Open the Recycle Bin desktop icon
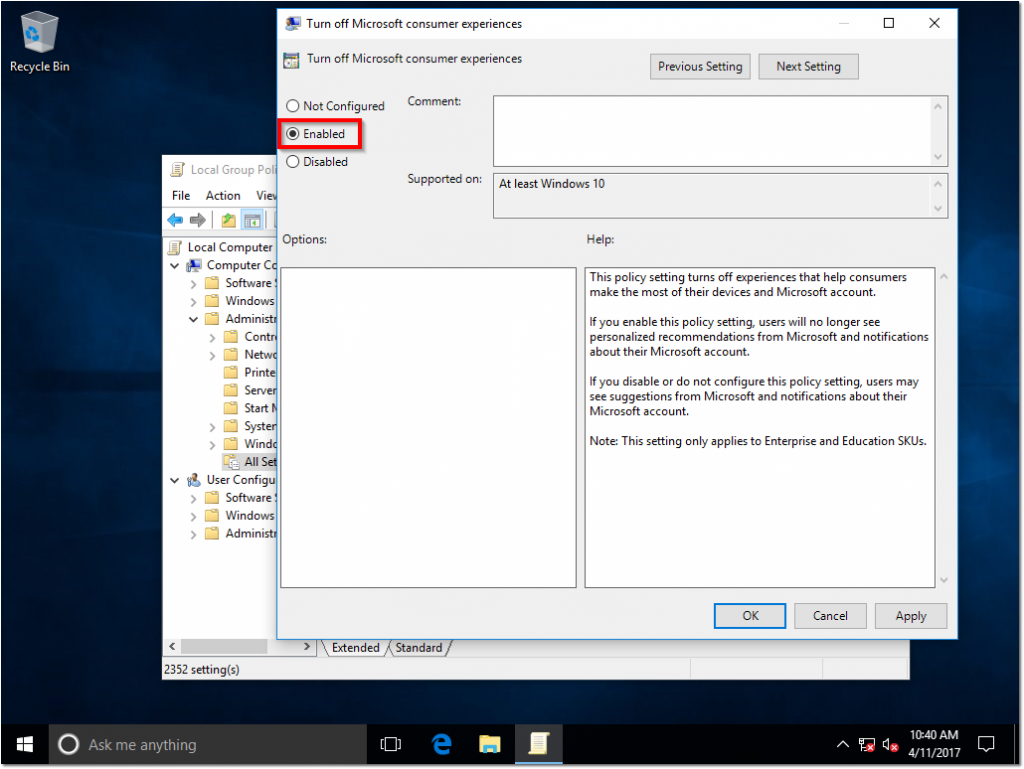Viewport: 1024px width, 769px height. pyautogui.click(x=39, y=43)
